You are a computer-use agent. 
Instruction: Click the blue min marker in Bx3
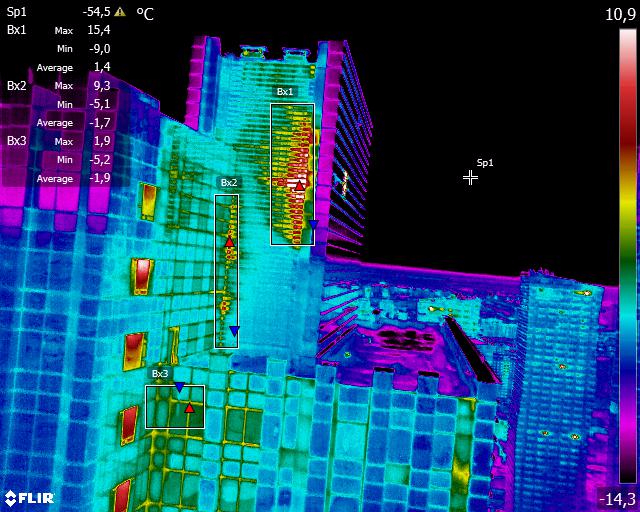(179, 387)
